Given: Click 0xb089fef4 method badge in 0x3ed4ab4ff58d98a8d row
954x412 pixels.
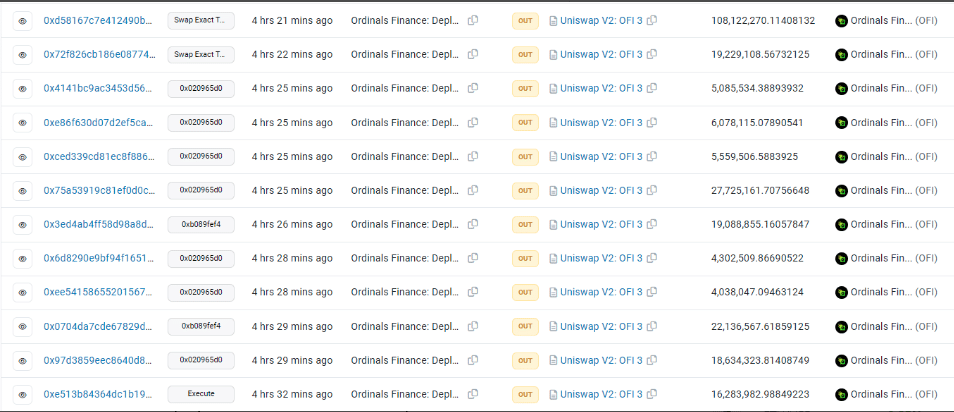Looking at the screenshot, I should [201, 224].
